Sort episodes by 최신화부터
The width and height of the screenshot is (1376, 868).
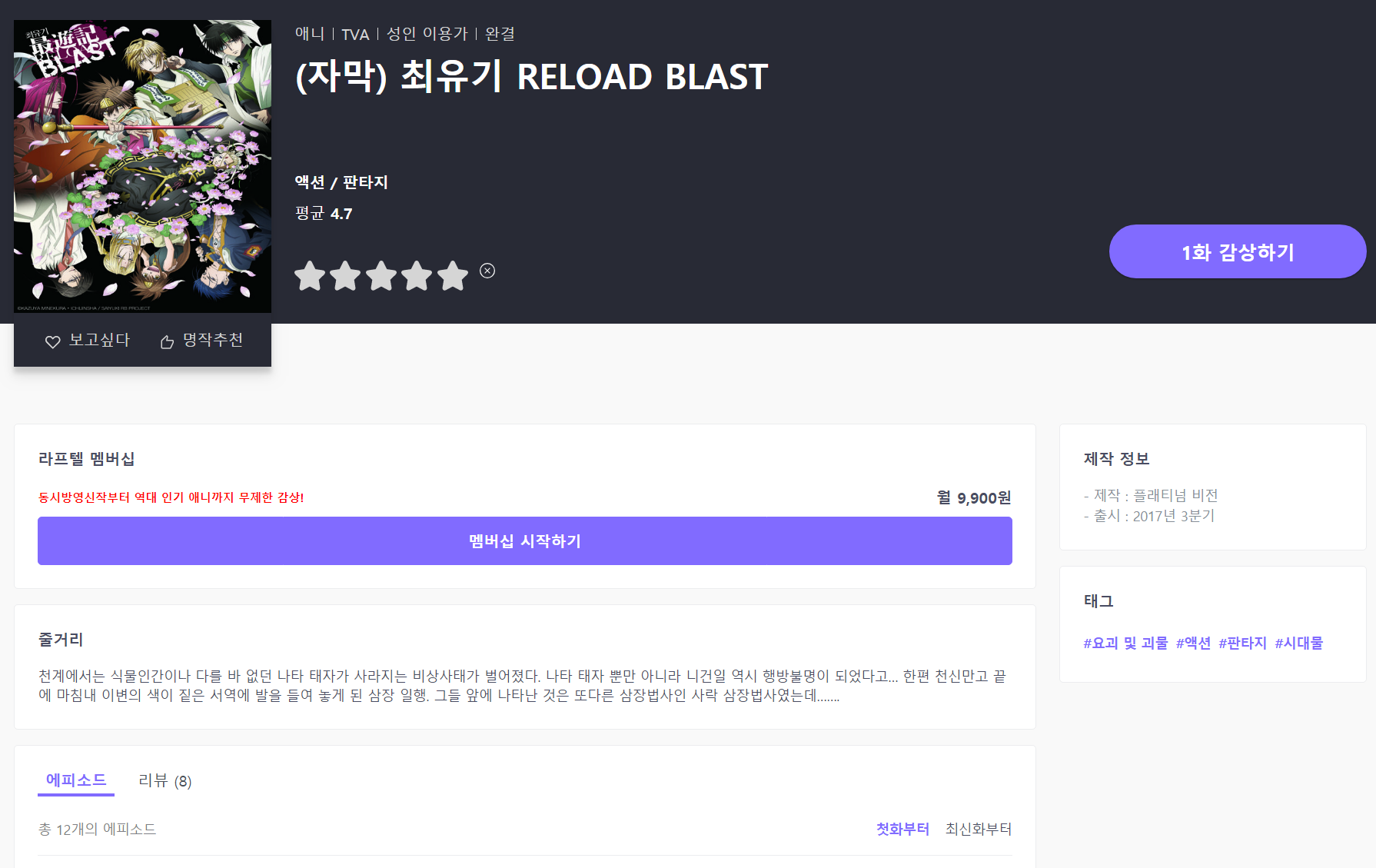[x=978, y=829]
